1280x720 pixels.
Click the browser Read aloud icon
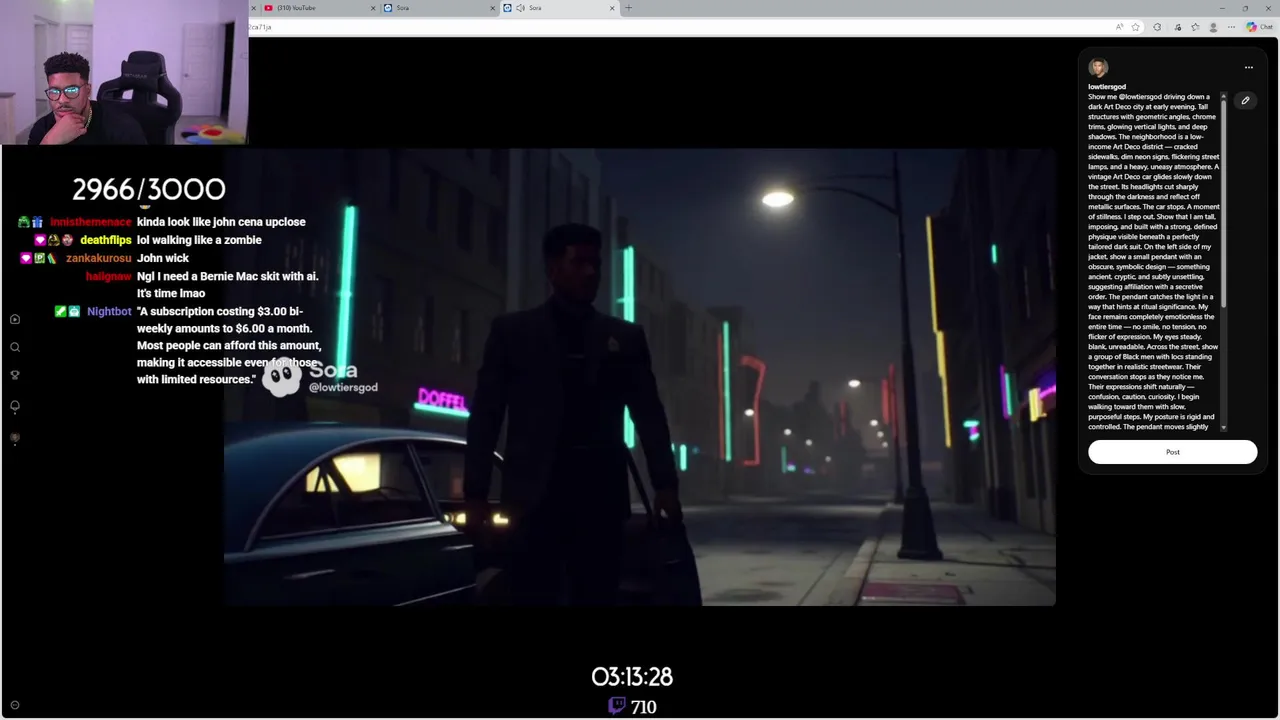[1119, 27]
